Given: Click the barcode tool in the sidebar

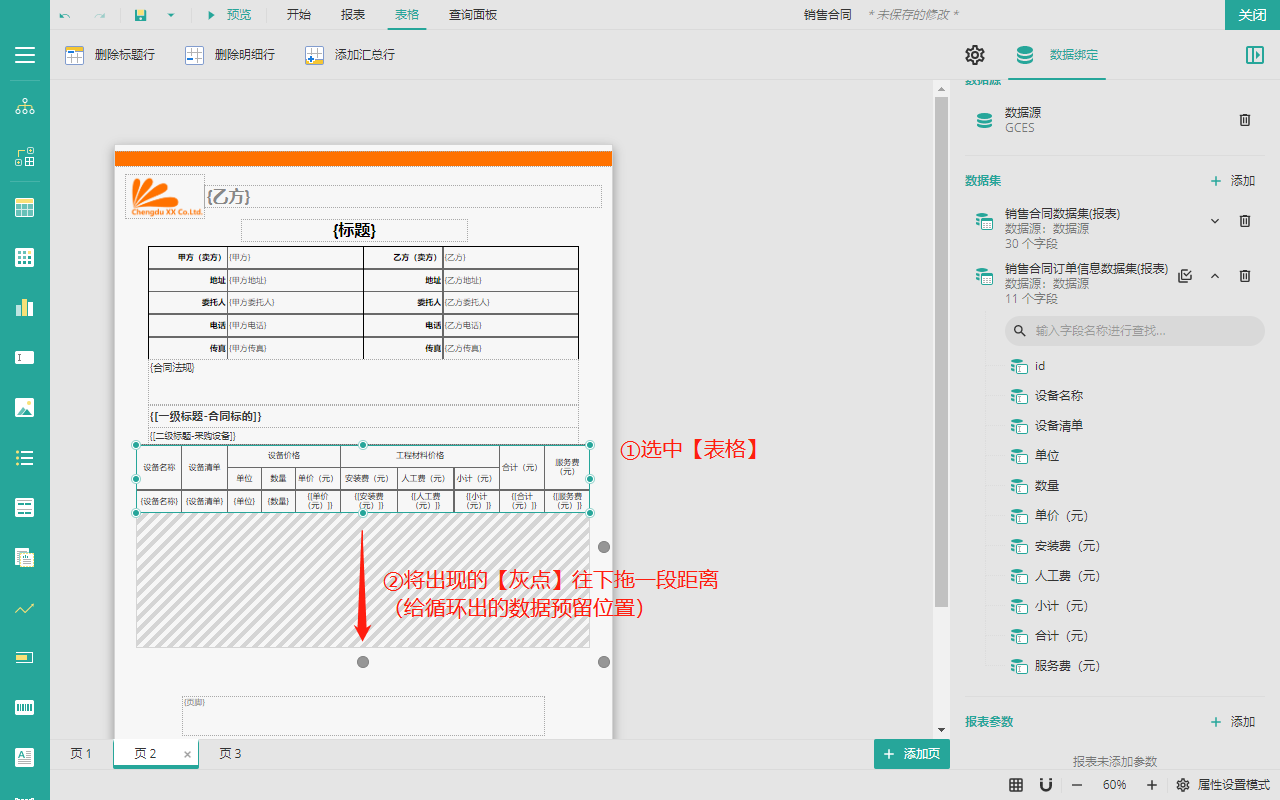Looking at the screenshot, I should click(25, 707).
